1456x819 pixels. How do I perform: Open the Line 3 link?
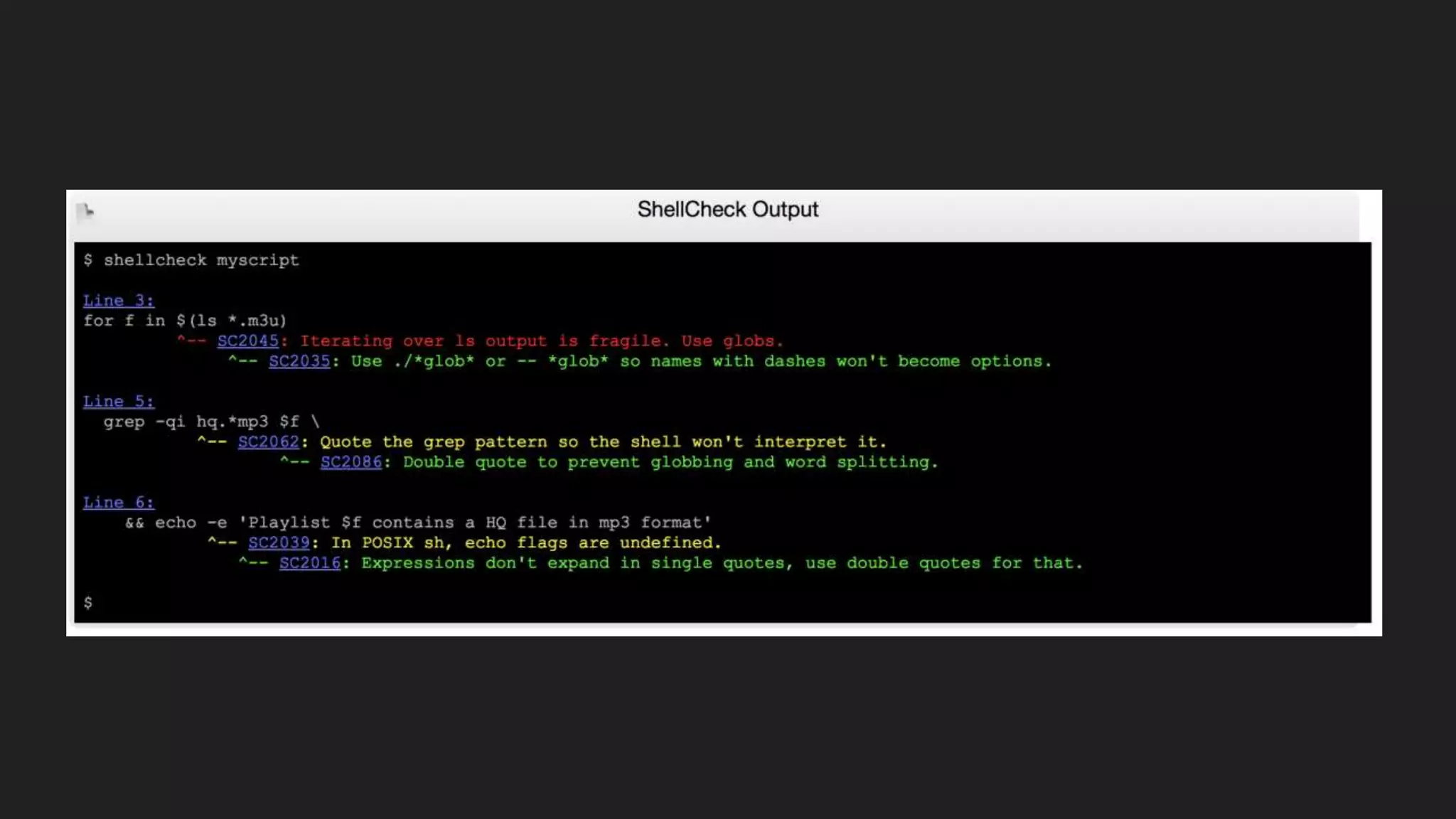pyautogui.click(x=118, y=301)
